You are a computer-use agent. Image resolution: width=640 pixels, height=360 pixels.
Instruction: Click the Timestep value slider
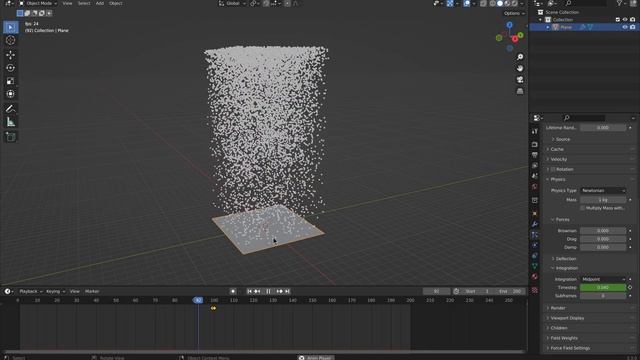[x=603, y=288]
